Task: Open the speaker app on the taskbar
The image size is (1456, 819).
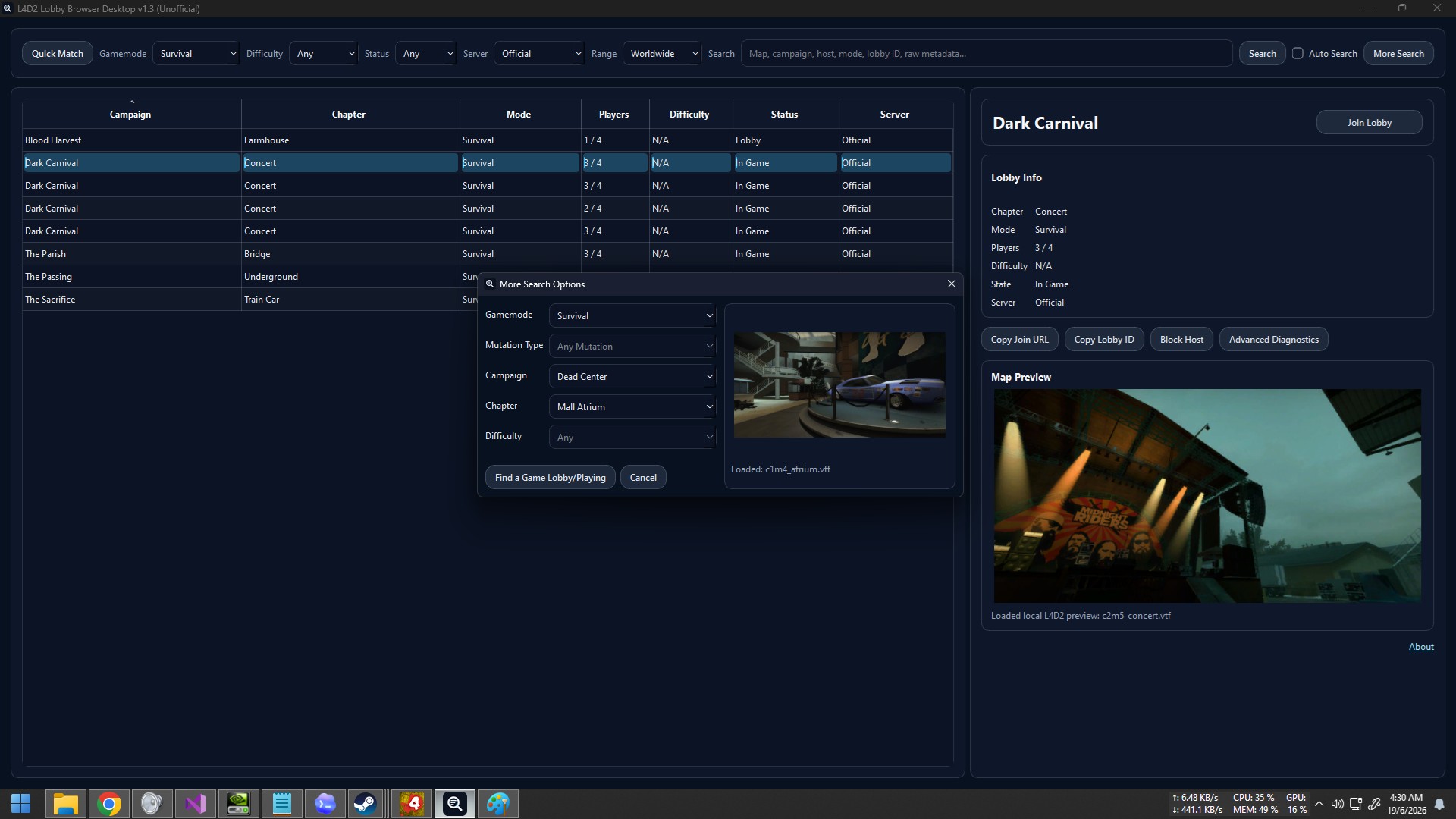Action: (x=152, y=804)
